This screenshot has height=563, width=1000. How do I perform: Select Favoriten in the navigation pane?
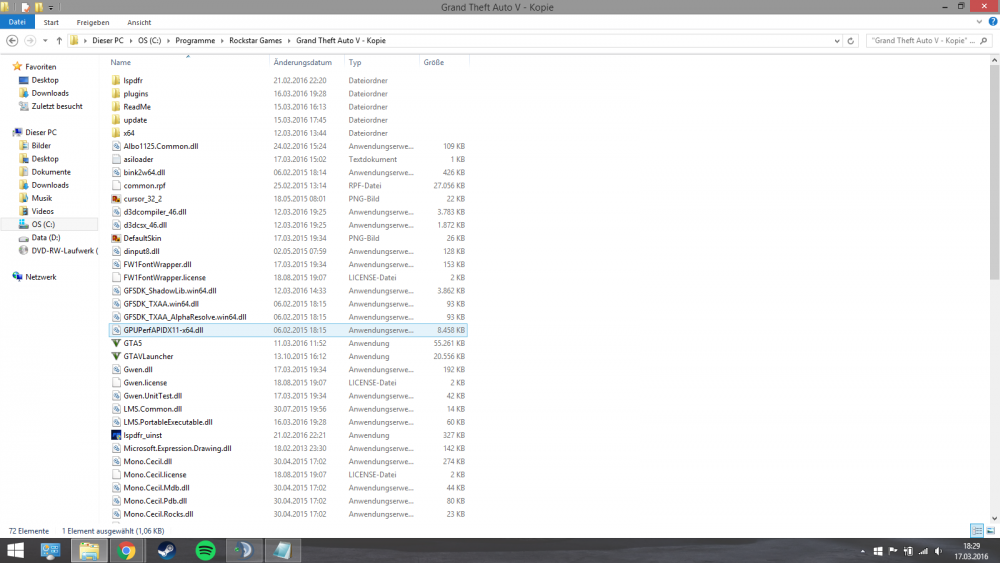(x=40, y=66)
